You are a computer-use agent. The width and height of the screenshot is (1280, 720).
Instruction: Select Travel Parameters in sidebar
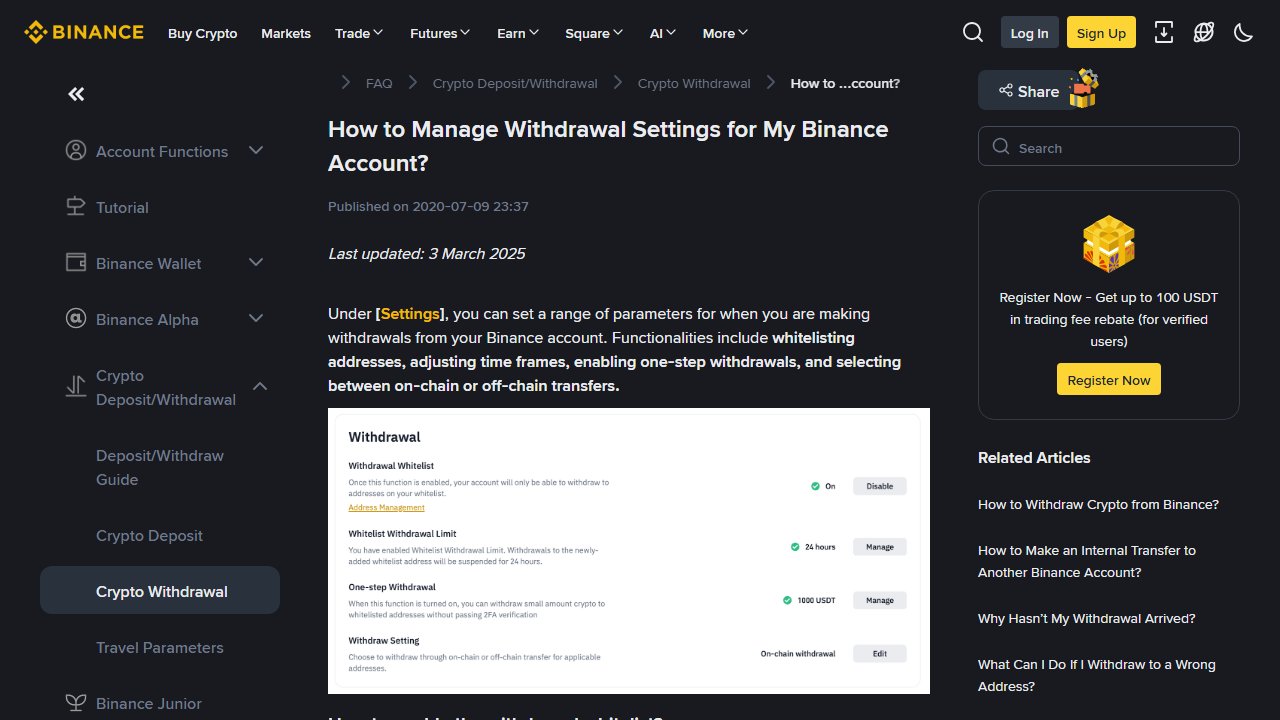(x=160, y=647)
